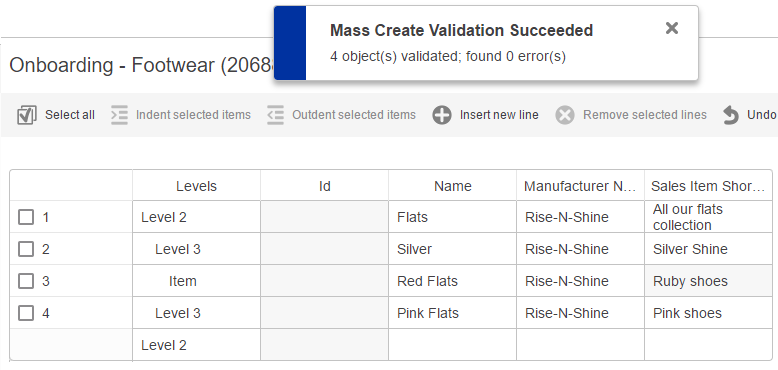Click the Select all label
This screenshot has height=370, width=778.
[70, 115]
